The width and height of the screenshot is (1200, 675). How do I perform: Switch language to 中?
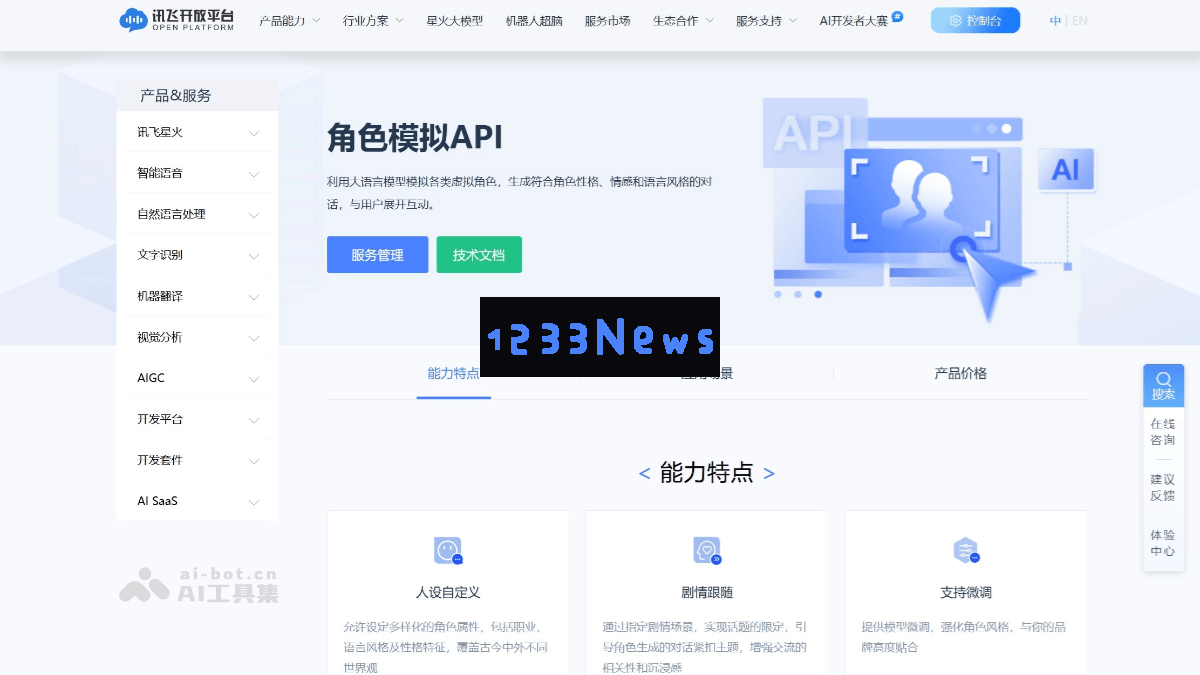[x=1055, y=20]
